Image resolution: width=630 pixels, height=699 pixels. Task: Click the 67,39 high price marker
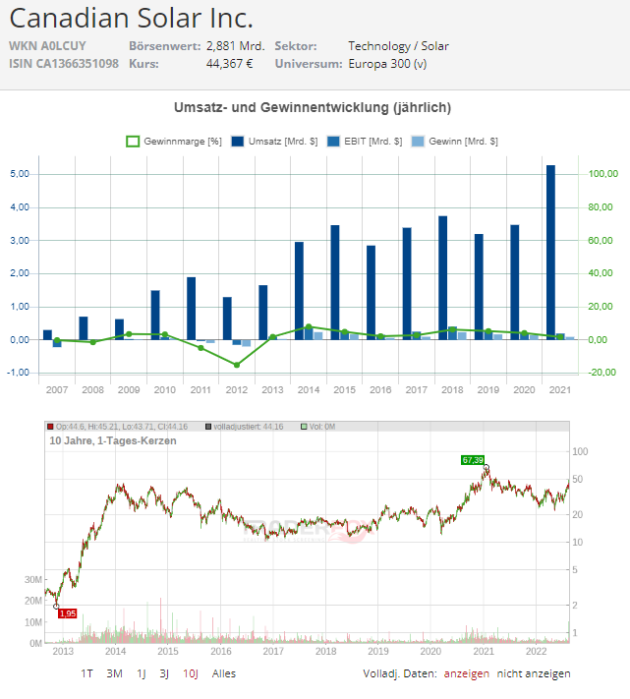tap(473, 460)
